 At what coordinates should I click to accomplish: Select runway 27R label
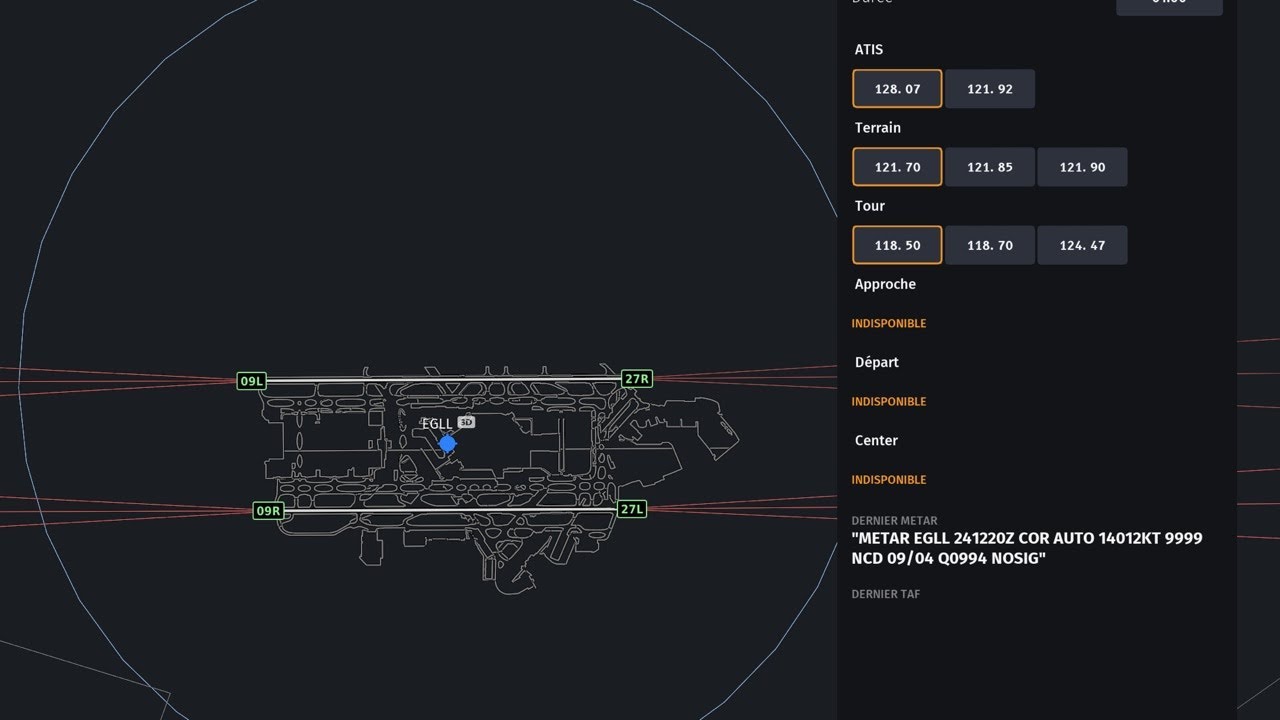pyautogui.click(x=637, y=379)
